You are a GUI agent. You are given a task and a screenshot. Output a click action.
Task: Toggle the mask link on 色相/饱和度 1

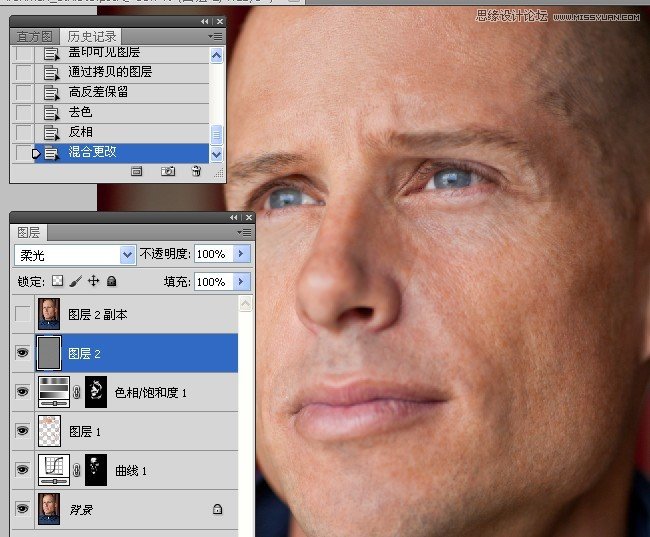[77, 392]
